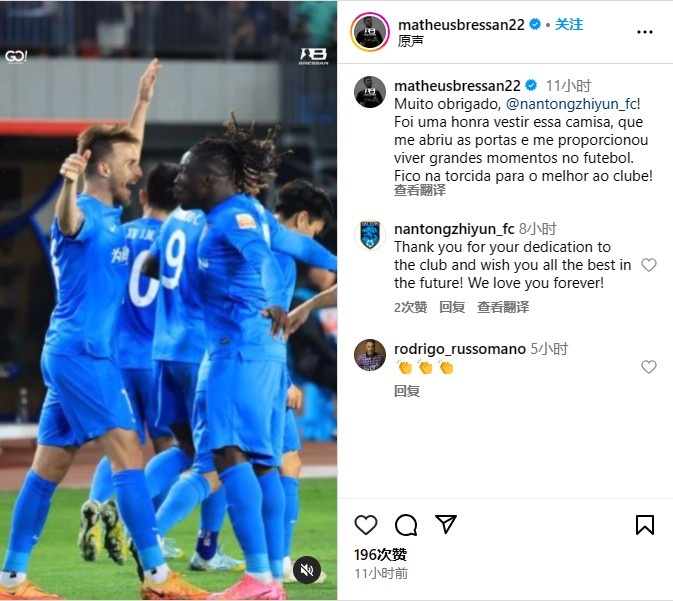The image size is (673, 601).
Task: Open matheusbressan22 header profile picture
Action: click(370, 32)
